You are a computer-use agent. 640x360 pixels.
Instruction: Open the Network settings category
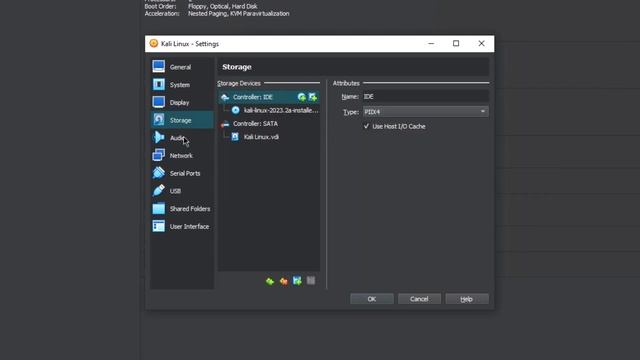(182, 156)
